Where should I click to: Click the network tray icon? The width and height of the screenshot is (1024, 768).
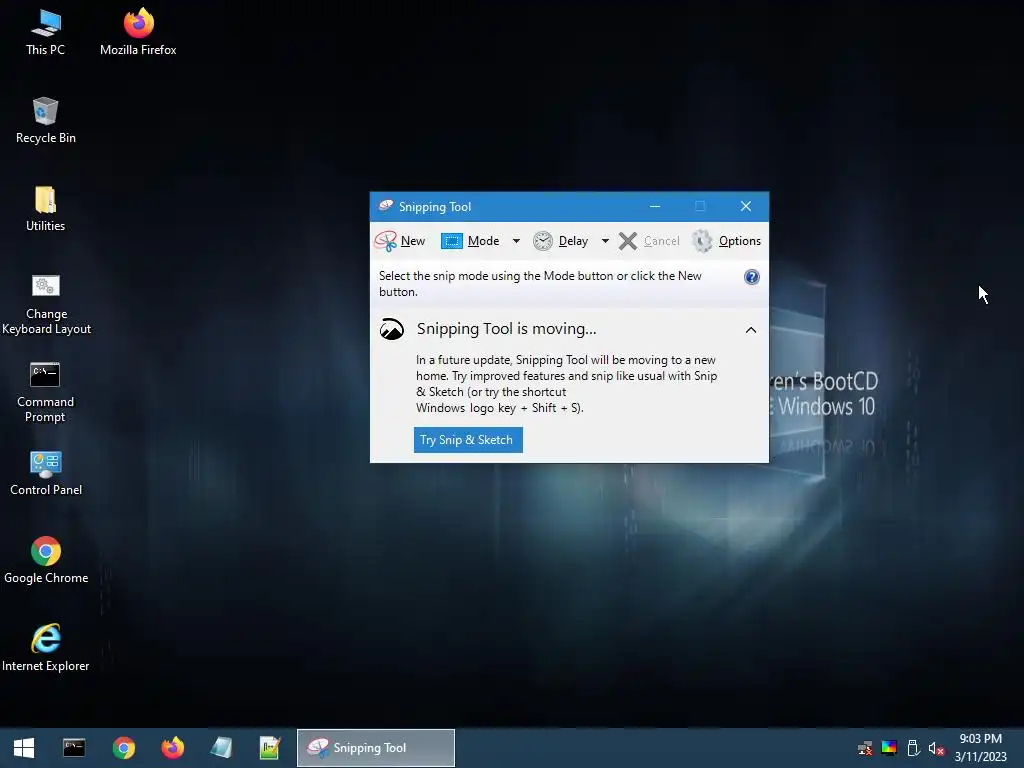865,748
